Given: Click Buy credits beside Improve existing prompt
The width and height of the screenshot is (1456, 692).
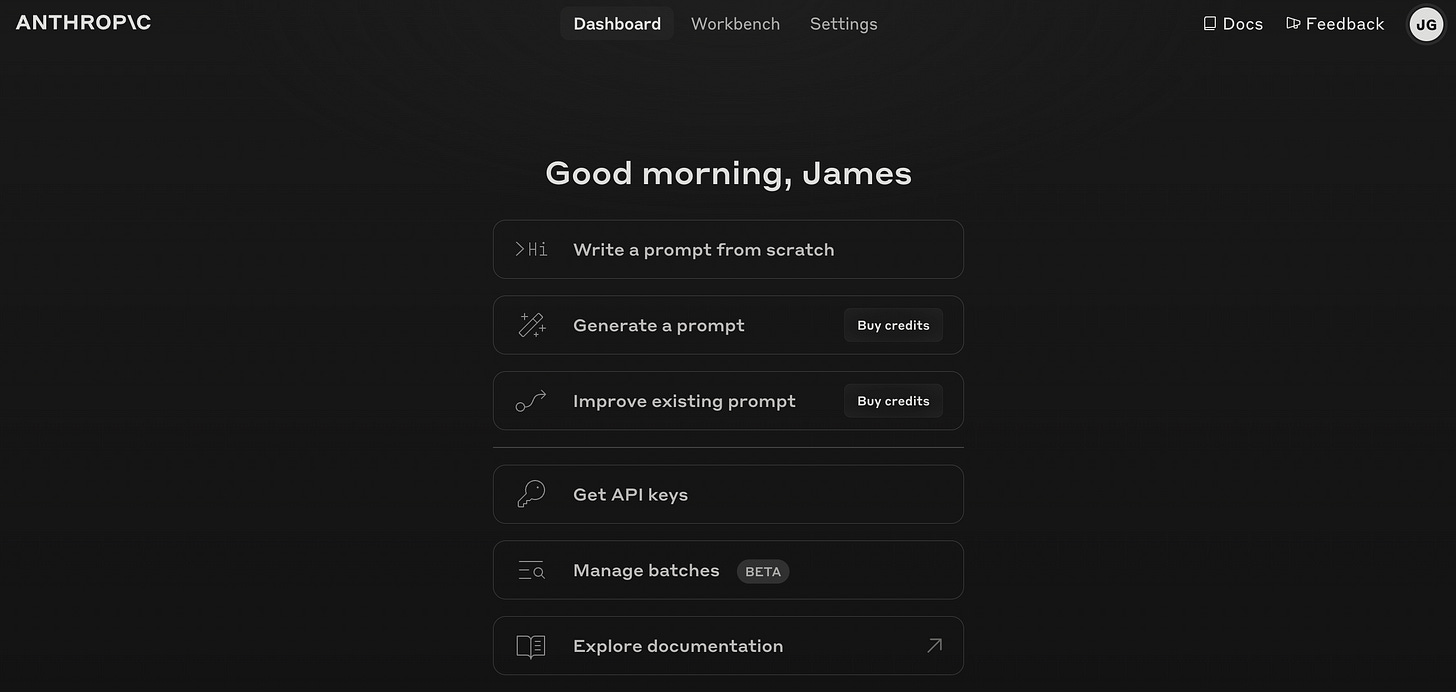Looking at the screenshot, I should click(893, 401).
